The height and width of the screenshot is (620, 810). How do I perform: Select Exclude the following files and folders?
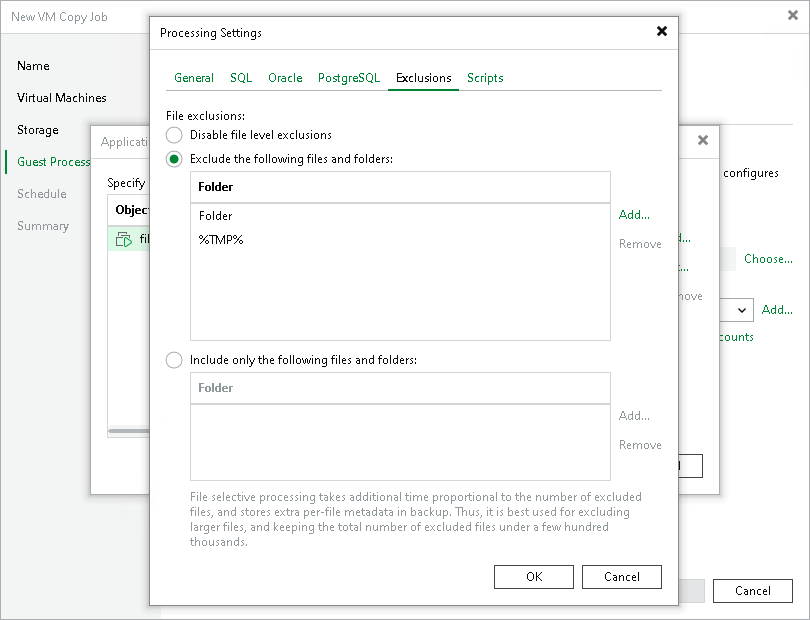(172, 158)
